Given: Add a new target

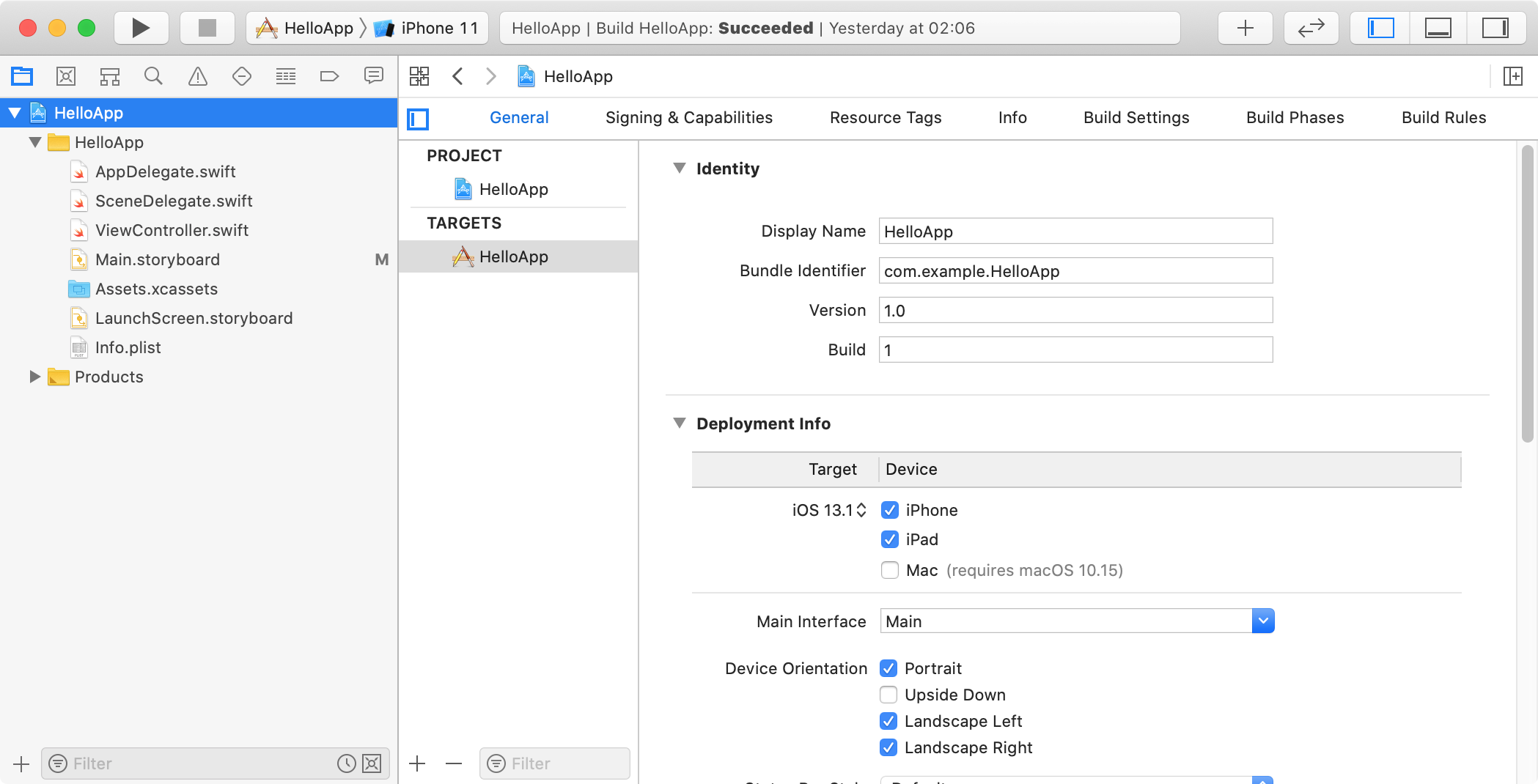Looking at the screenshot, I should [418, 763].
